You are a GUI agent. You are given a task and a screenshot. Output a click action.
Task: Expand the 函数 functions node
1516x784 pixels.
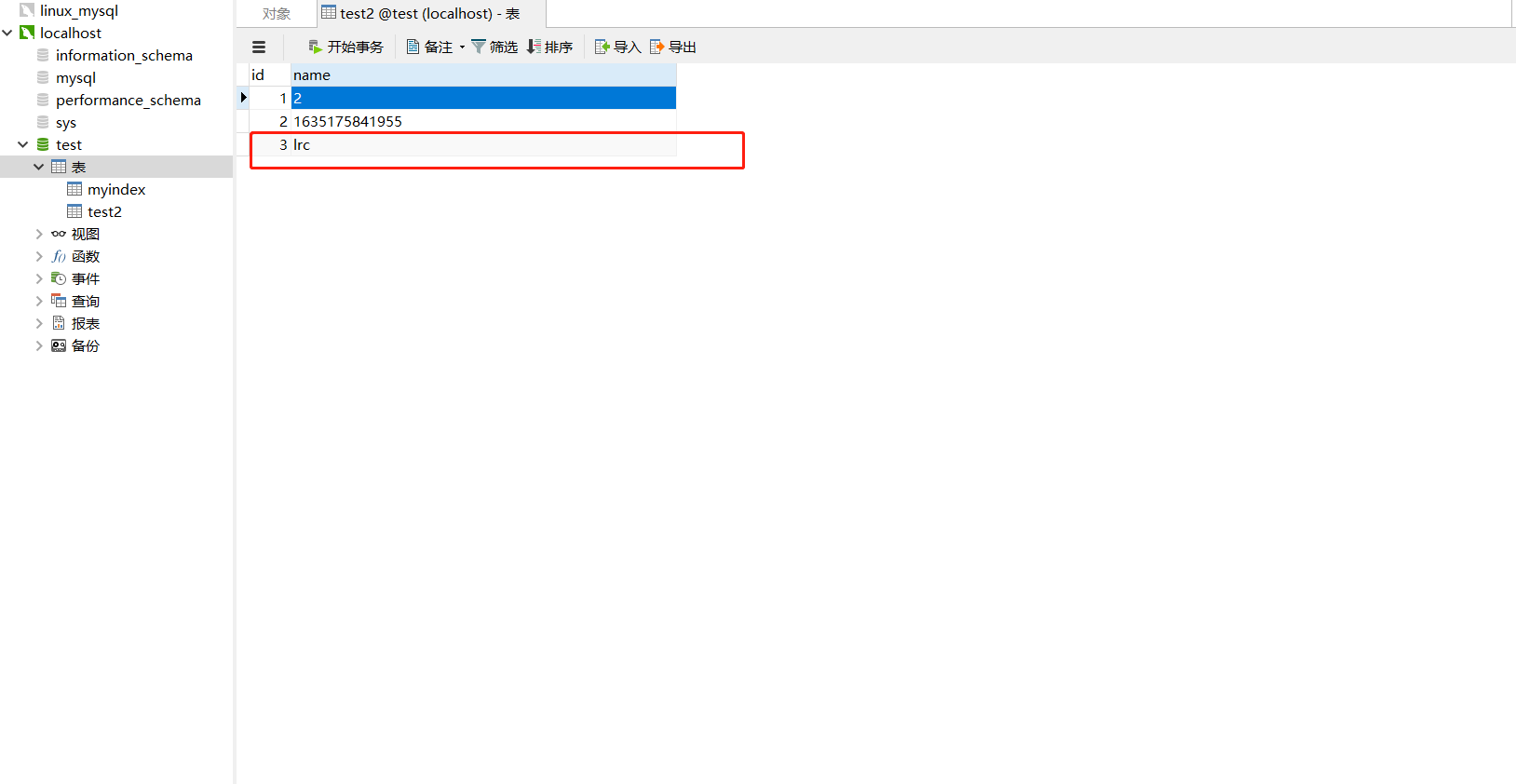[39, 256]
